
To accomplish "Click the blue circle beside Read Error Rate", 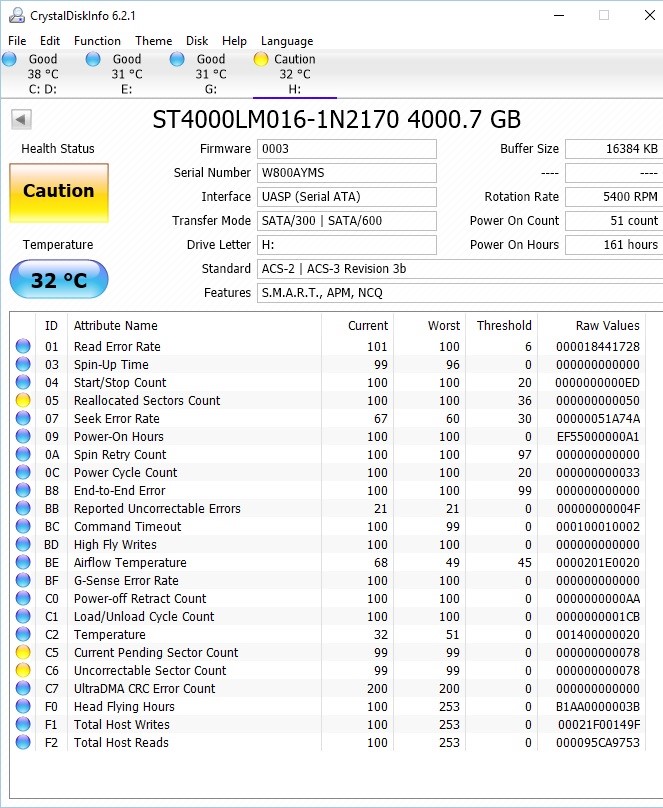I will (23, 346).
